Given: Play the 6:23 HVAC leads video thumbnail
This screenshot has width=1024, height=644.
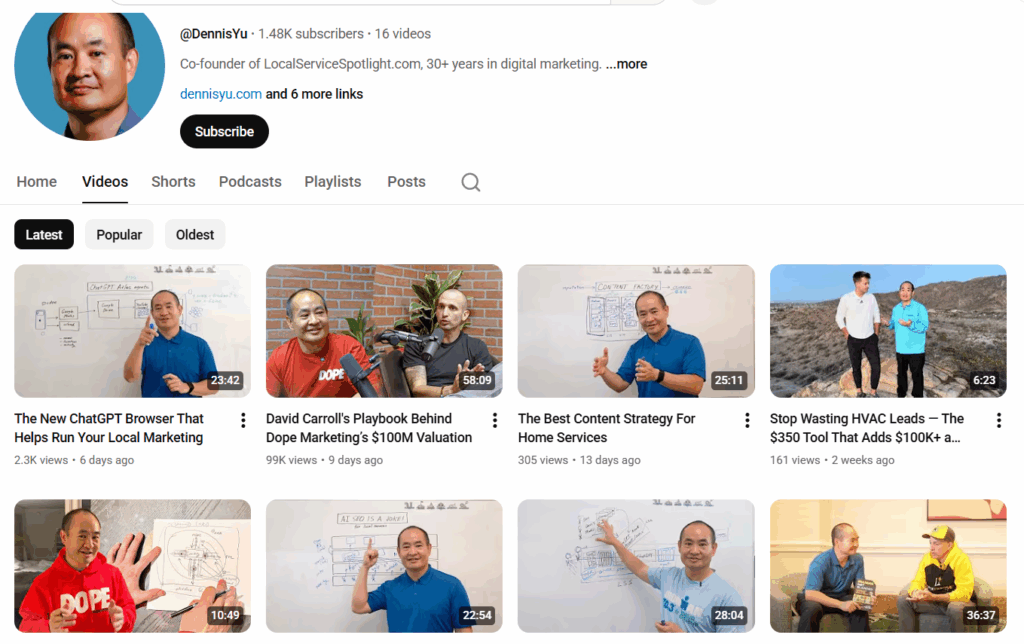Looking at the screenshot, I should (x=888, y=330).
